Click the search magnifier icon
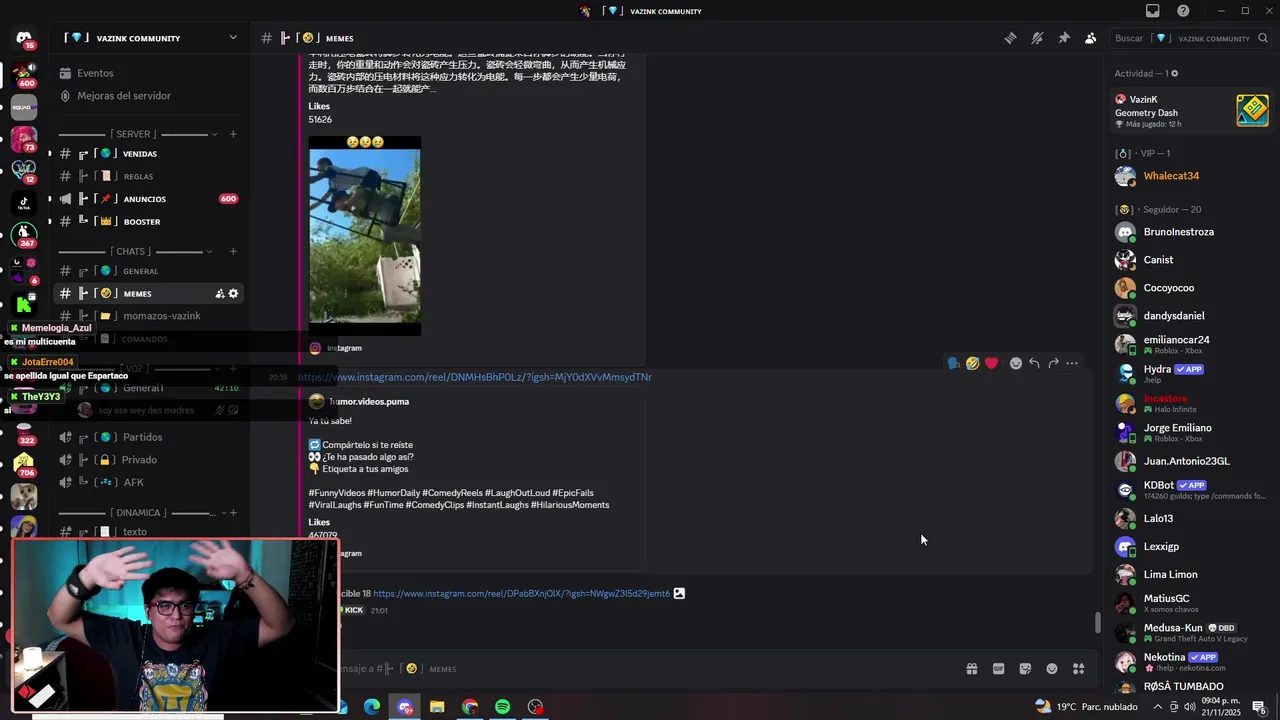 [1263, 38]
